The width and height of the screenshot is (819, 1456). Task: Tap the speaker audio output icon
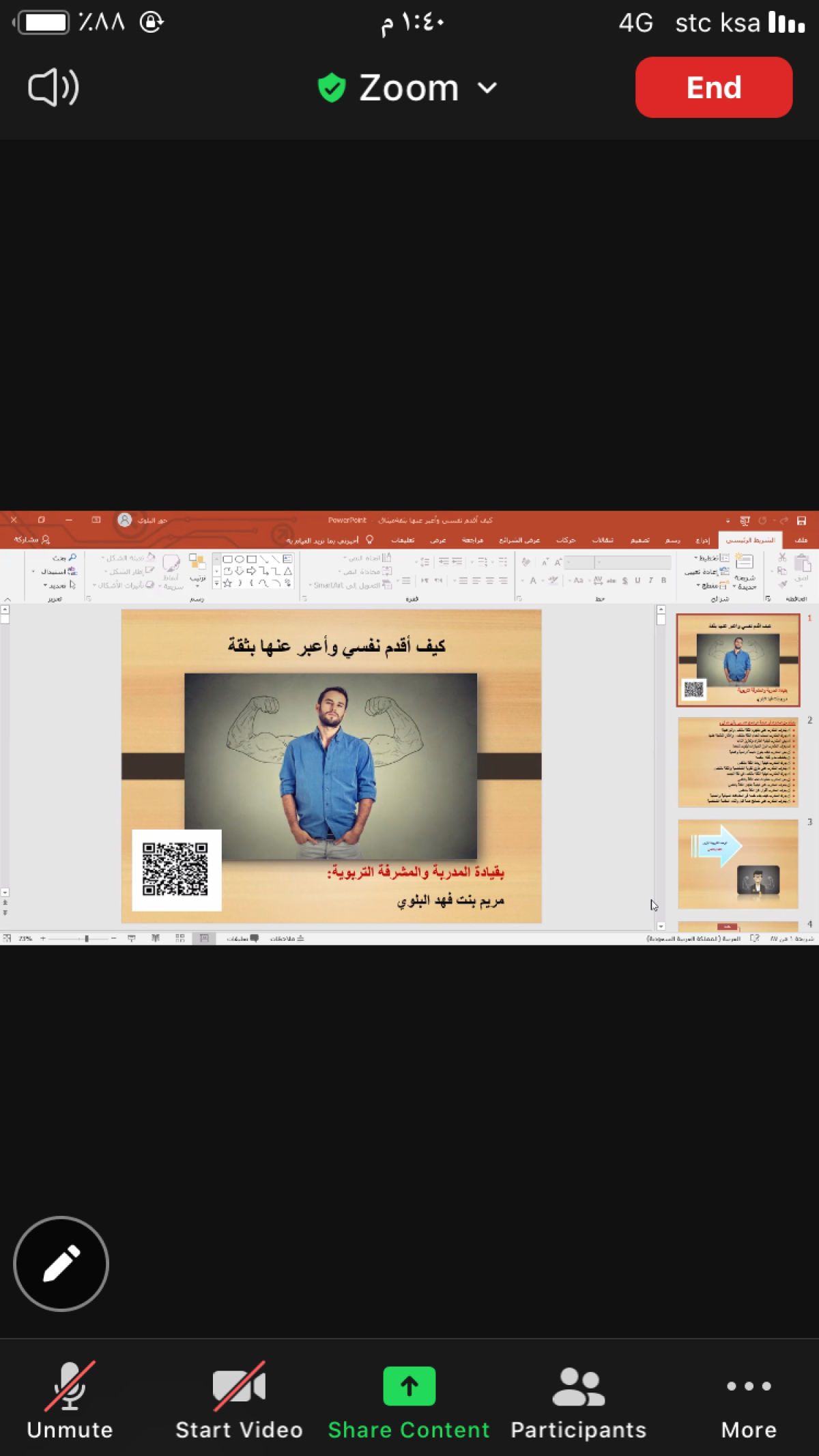53,88
